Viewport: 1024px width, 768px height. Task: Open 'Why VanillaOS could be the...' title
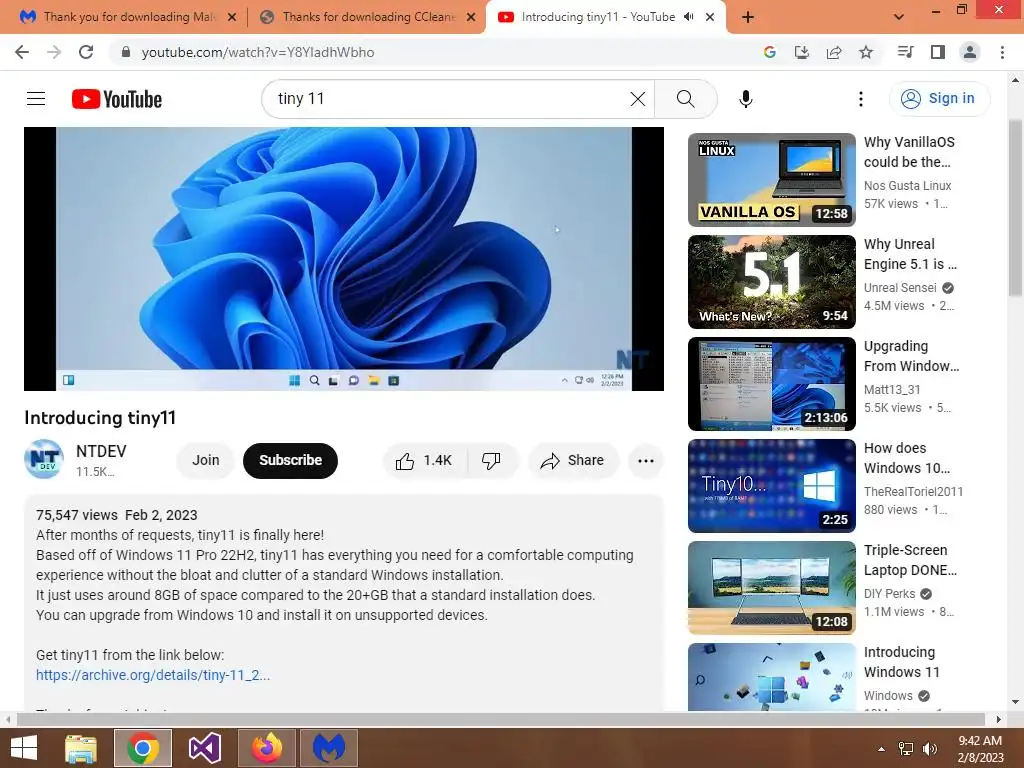(909, 152)
